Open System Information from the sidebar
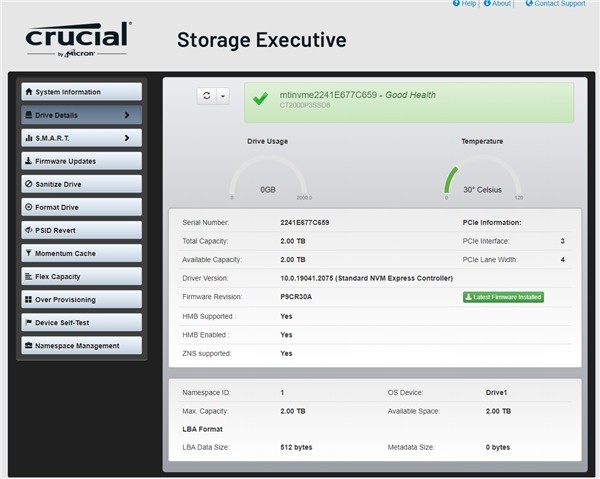This screenshot has height=479, width=600. click(82, 92)
